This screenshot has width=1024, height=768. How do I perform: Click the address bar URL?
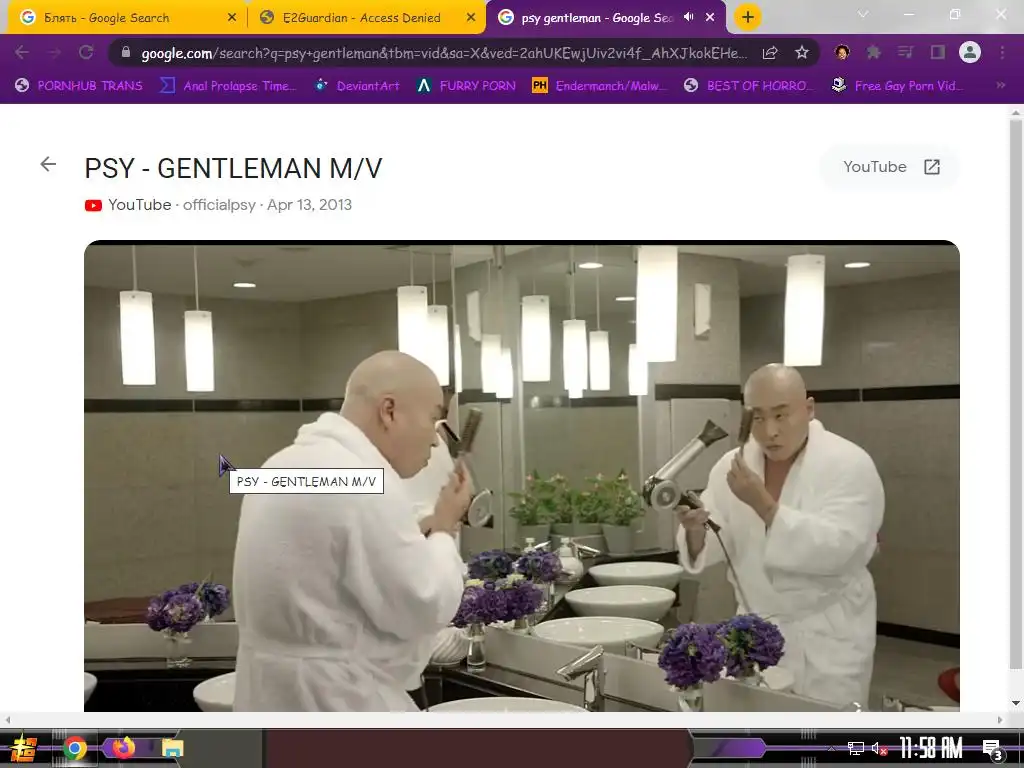click(x=444, y=53)
